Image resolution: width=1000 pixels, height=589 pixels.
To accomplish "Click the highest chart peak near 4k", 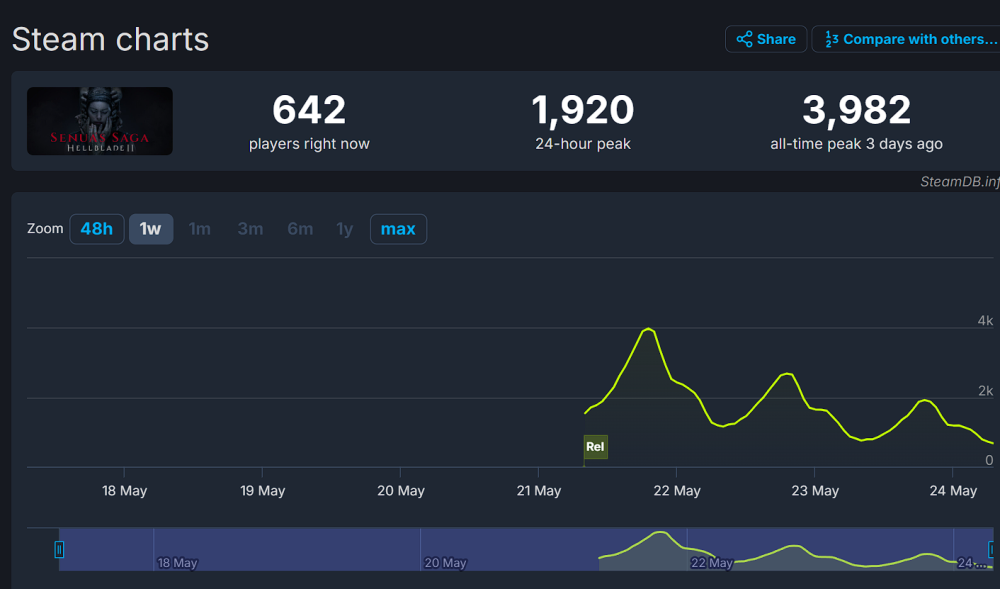I will (x=648, y=329).
